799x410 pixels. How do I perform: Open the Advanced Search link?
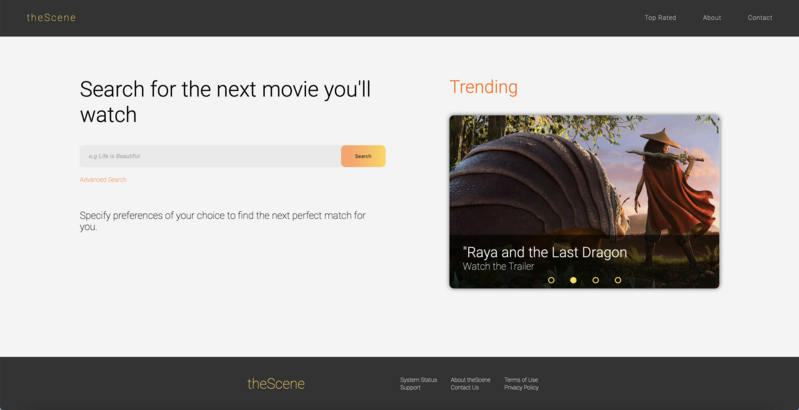103,179
